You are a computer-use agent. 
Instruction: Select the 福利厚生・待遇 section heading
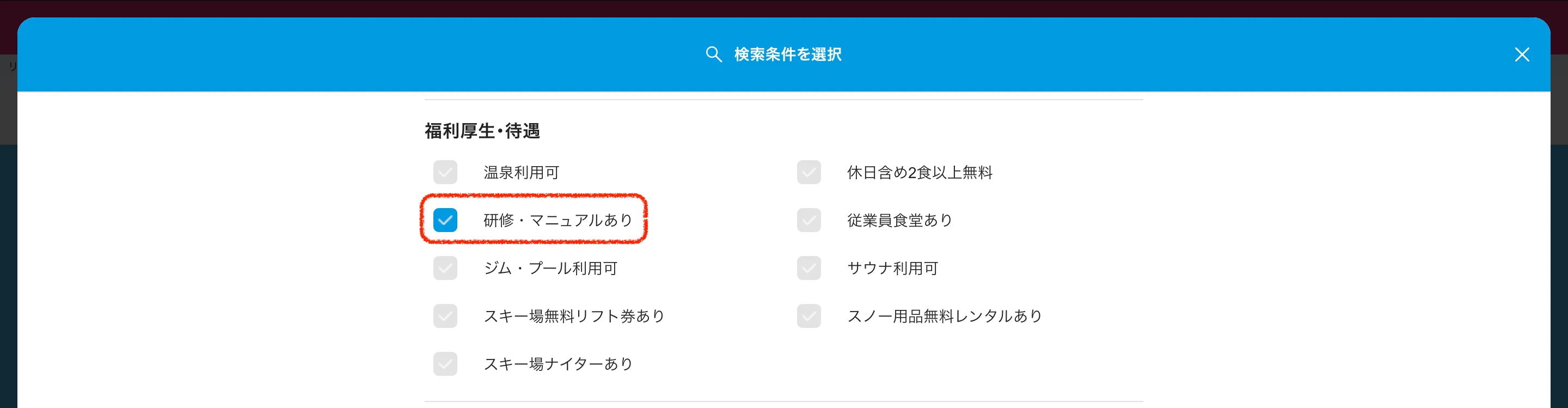point(482,130)
